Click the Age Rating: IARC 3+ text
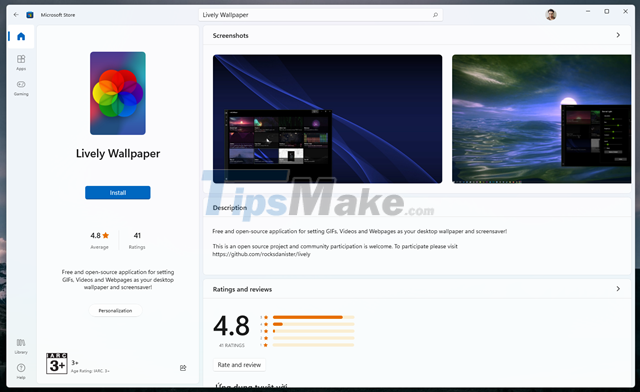Image resolution: width=640 pixels, height=392 pixels. (90, 371)
